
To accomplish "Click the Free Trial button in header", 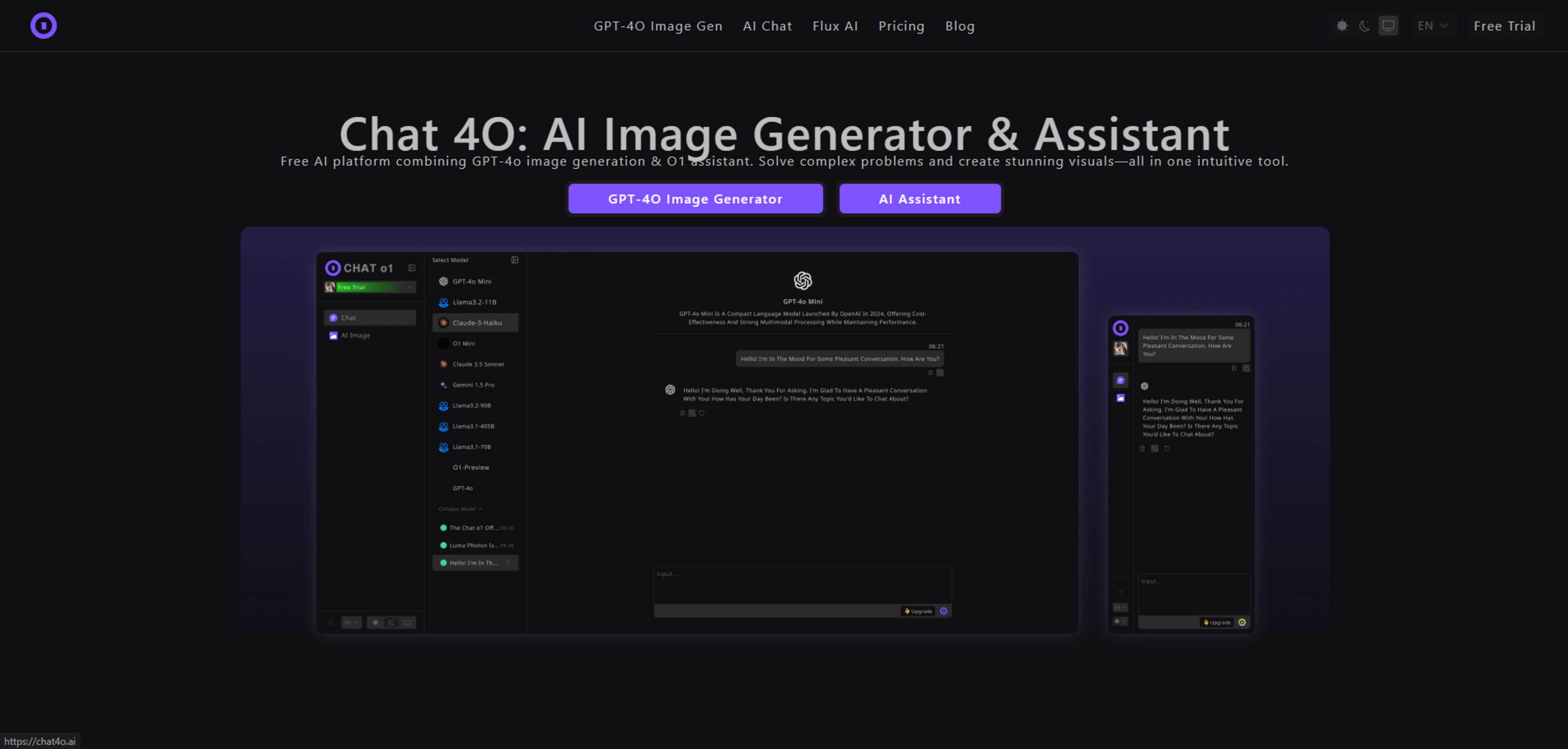I will pyautogui.click(x=1504, y=26).
